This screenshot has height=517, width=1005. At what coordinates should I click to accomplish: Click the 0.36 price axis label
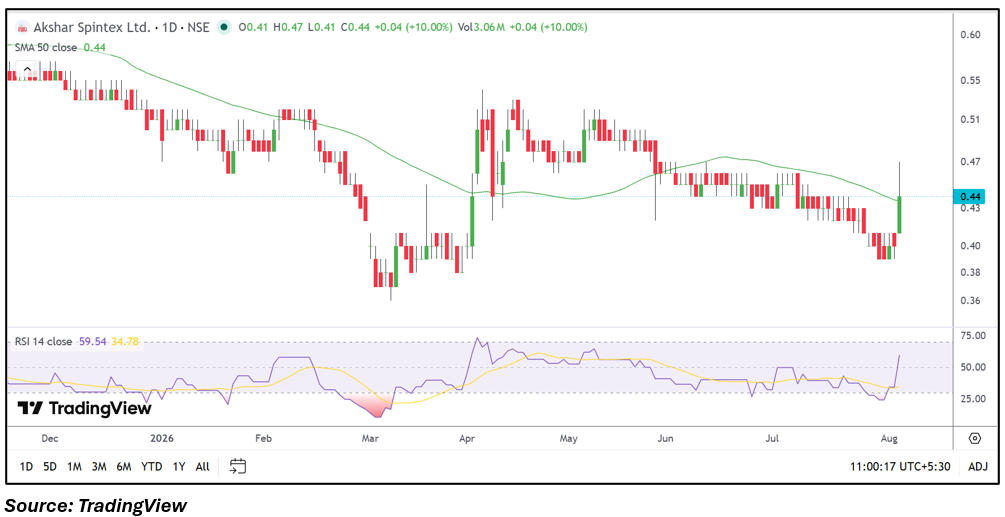[968, 301]
